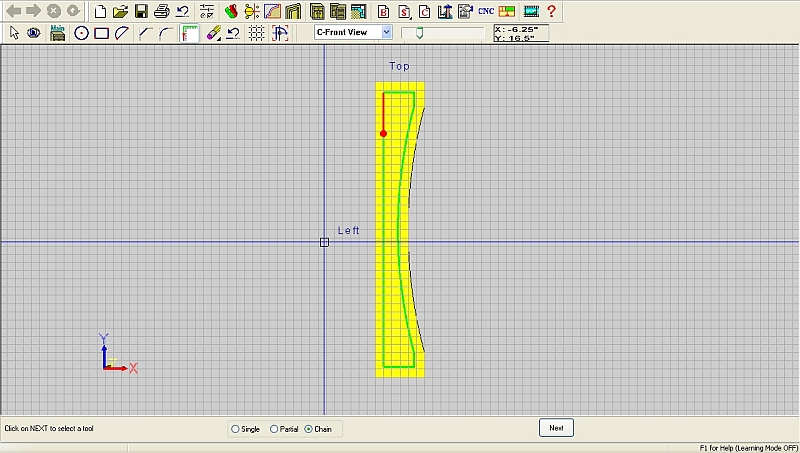Open a file with the folder icon

click(120, 11)
